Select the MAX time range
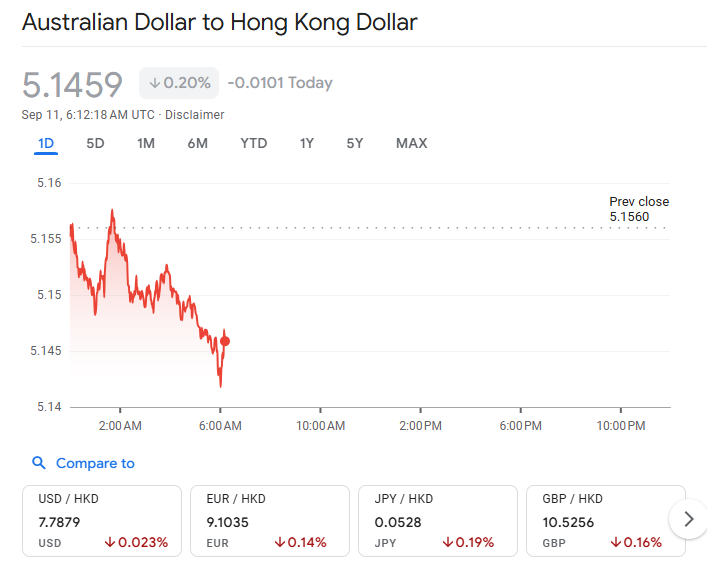707x562 pixels. [x=411, y=143]
